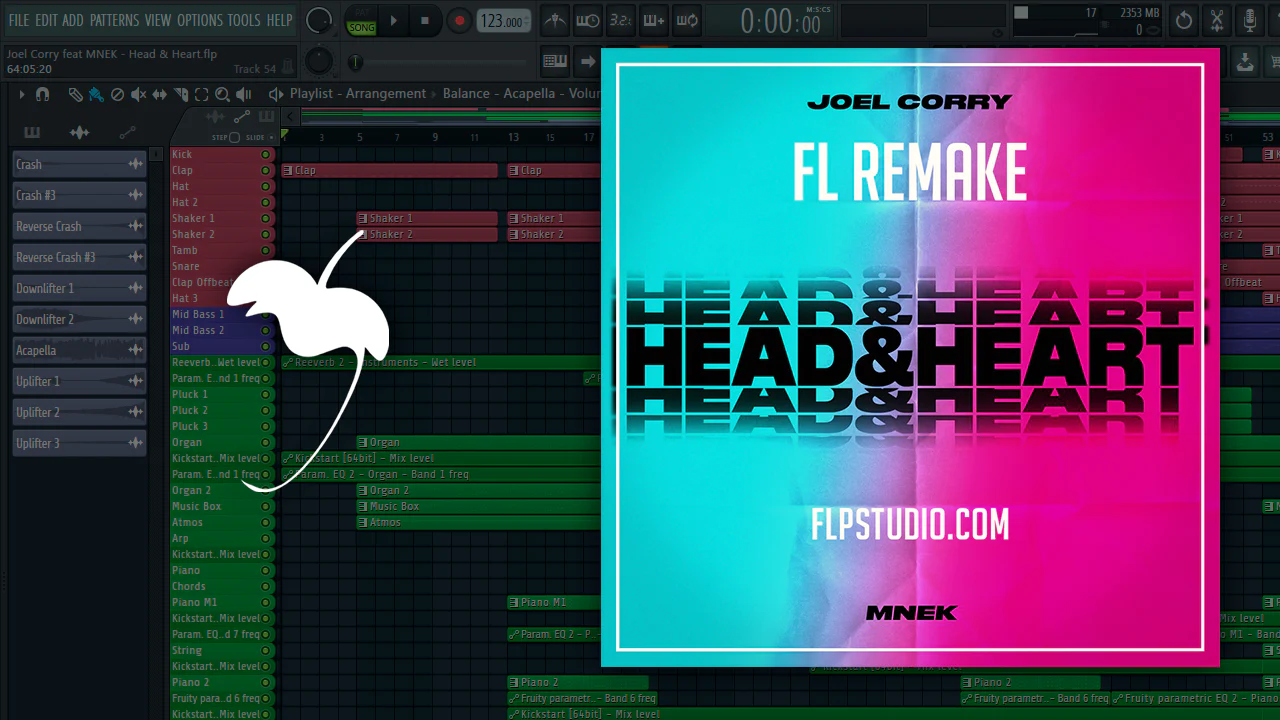Viewport: 1280px width, 720px height.
Task: Click the step-forward arrow icon near piano keyboard icon
Action: pos(588,61)
